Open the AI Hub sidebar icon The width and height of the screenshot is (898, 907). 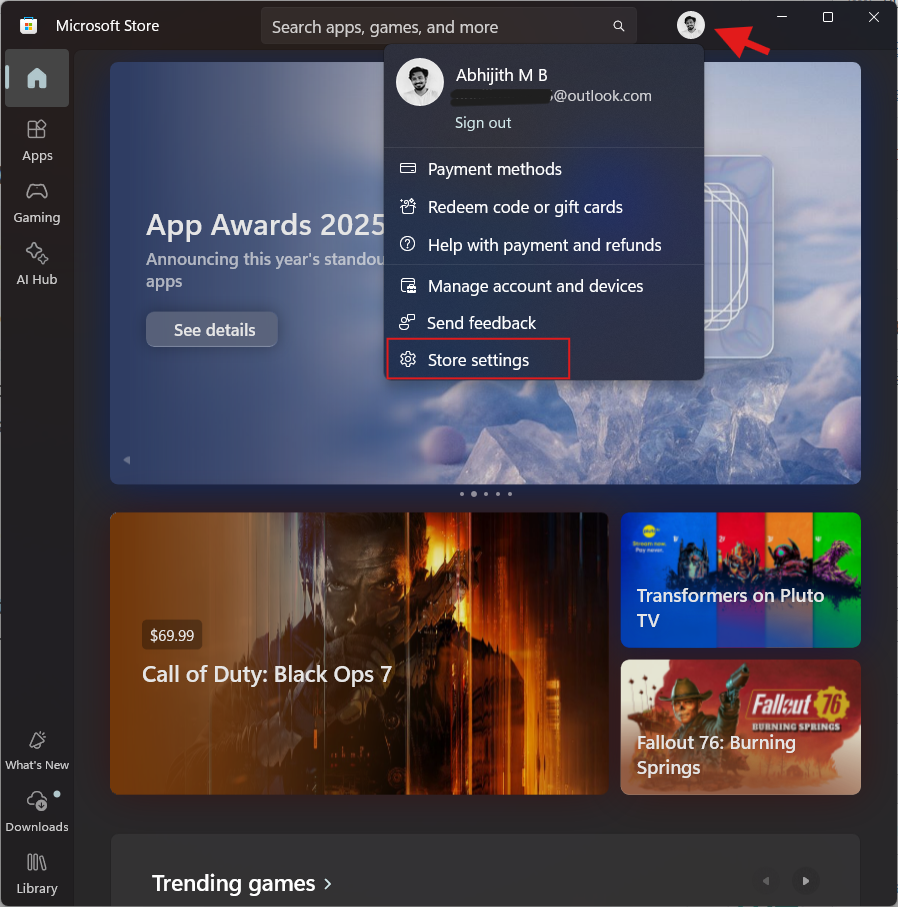(x=36, y=262)
